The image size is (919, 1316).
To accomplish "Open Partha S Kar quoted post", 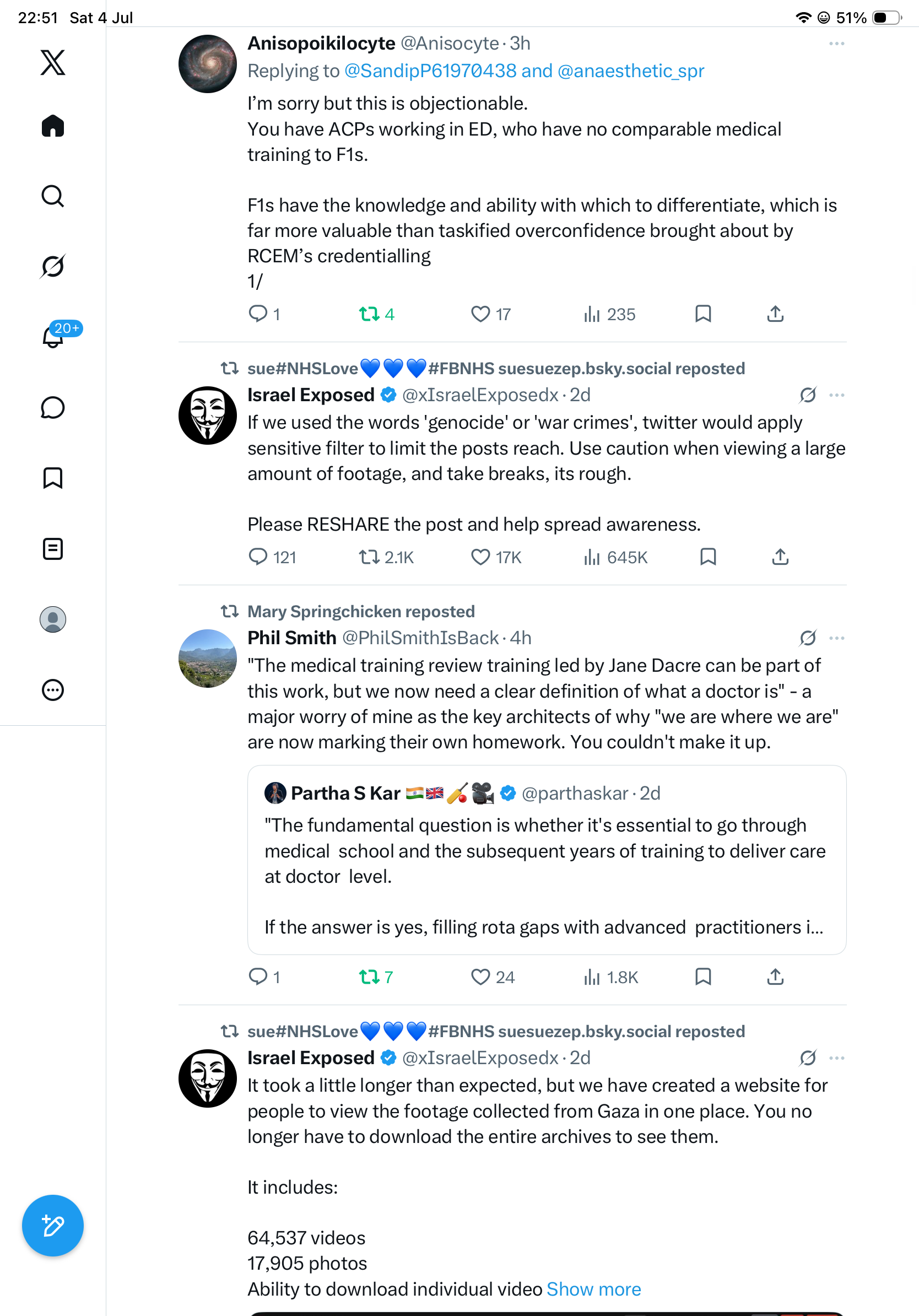I will [x=547, y=860].
